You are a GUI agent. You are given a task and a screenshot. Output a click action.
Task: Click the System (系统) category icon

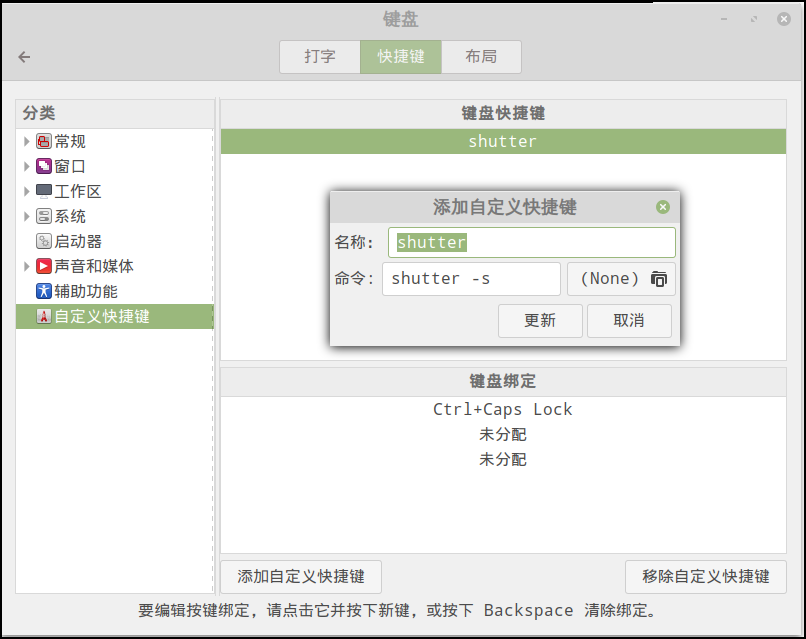44,216
